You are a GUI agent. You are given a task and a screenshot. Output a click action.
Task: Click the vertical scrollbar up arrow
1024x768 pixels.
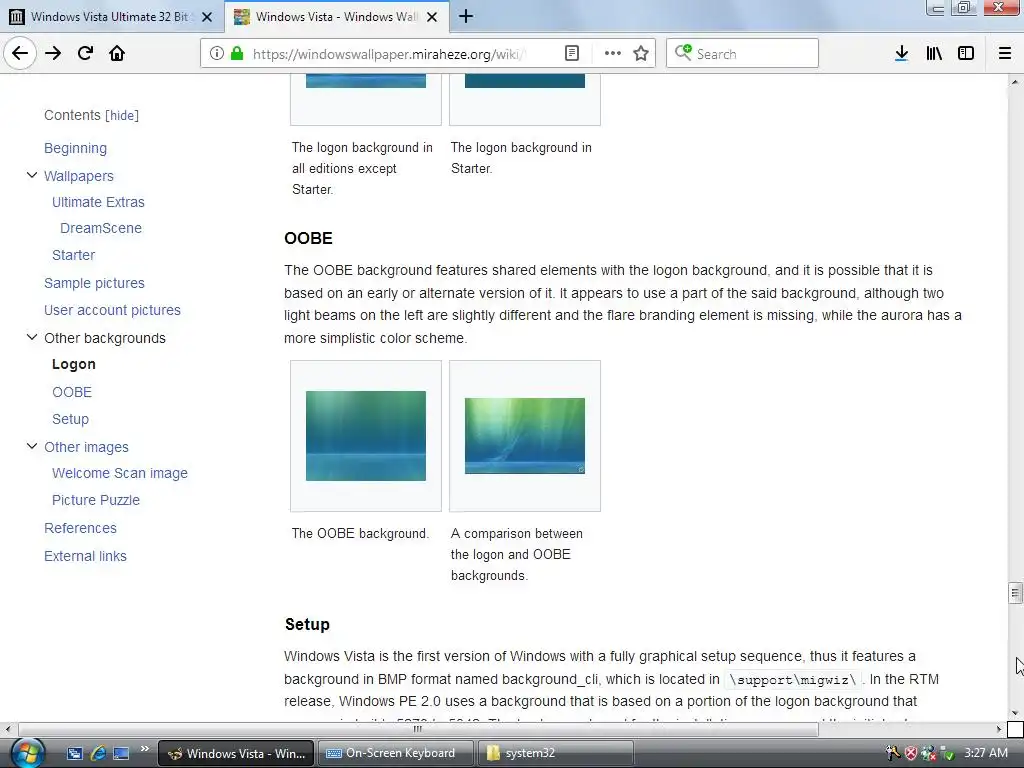1015,82
